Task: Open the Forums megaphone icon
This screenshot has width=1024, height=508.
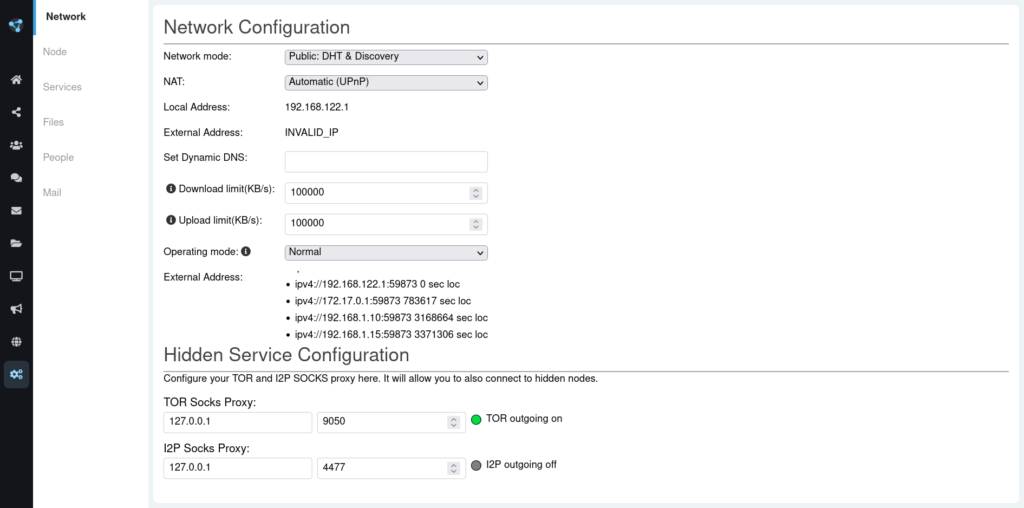Action: pyautogui.click(x=16, y=309)
